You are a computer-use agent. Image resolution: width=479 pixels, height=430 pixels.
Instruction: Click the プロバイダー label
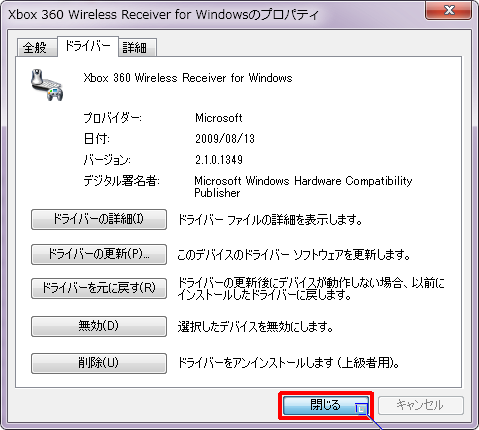point(112,118)
